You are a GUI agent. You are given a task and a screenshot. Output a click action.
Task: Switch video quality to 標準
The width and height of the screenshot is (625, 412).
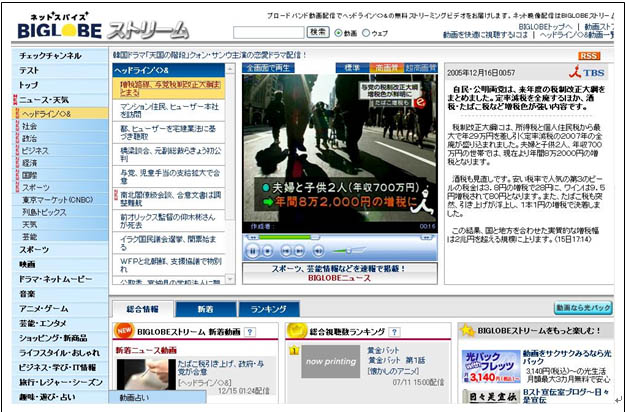352,68
